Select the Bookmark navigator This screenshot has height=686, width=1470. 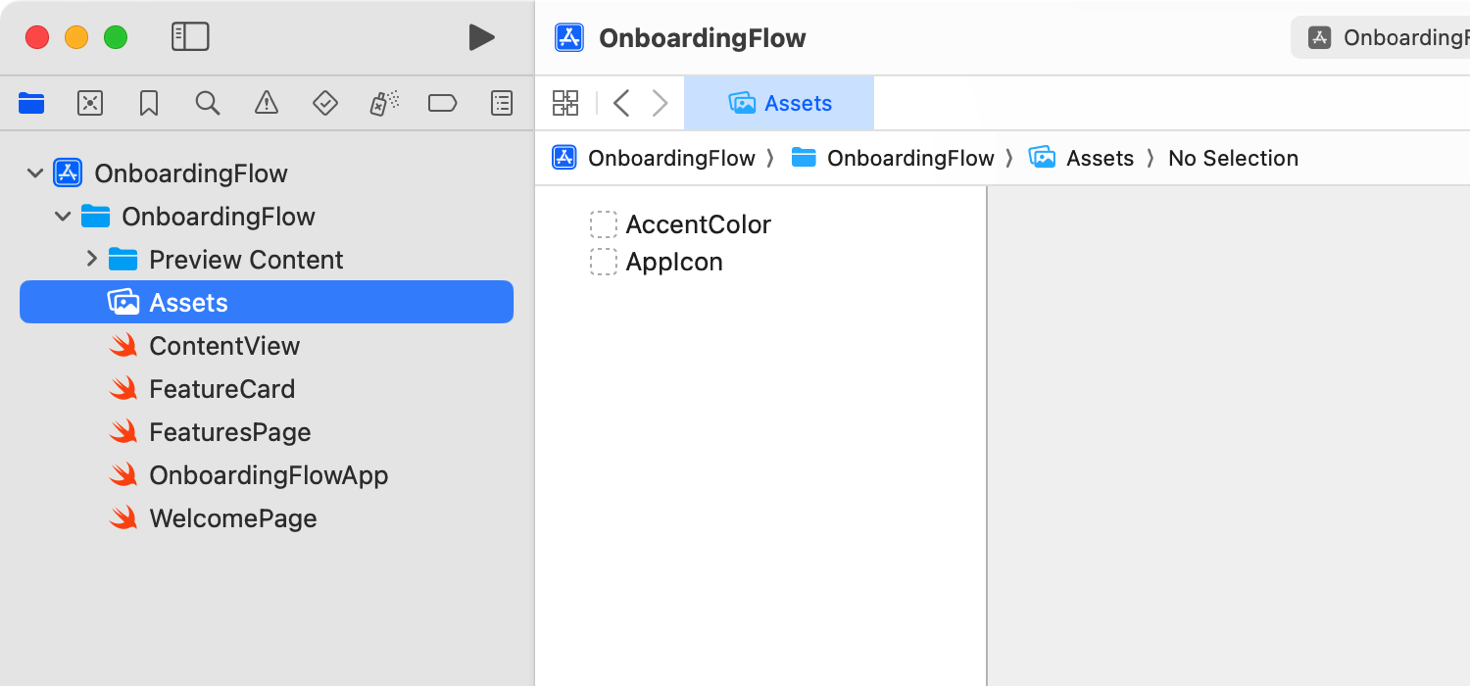148,103
